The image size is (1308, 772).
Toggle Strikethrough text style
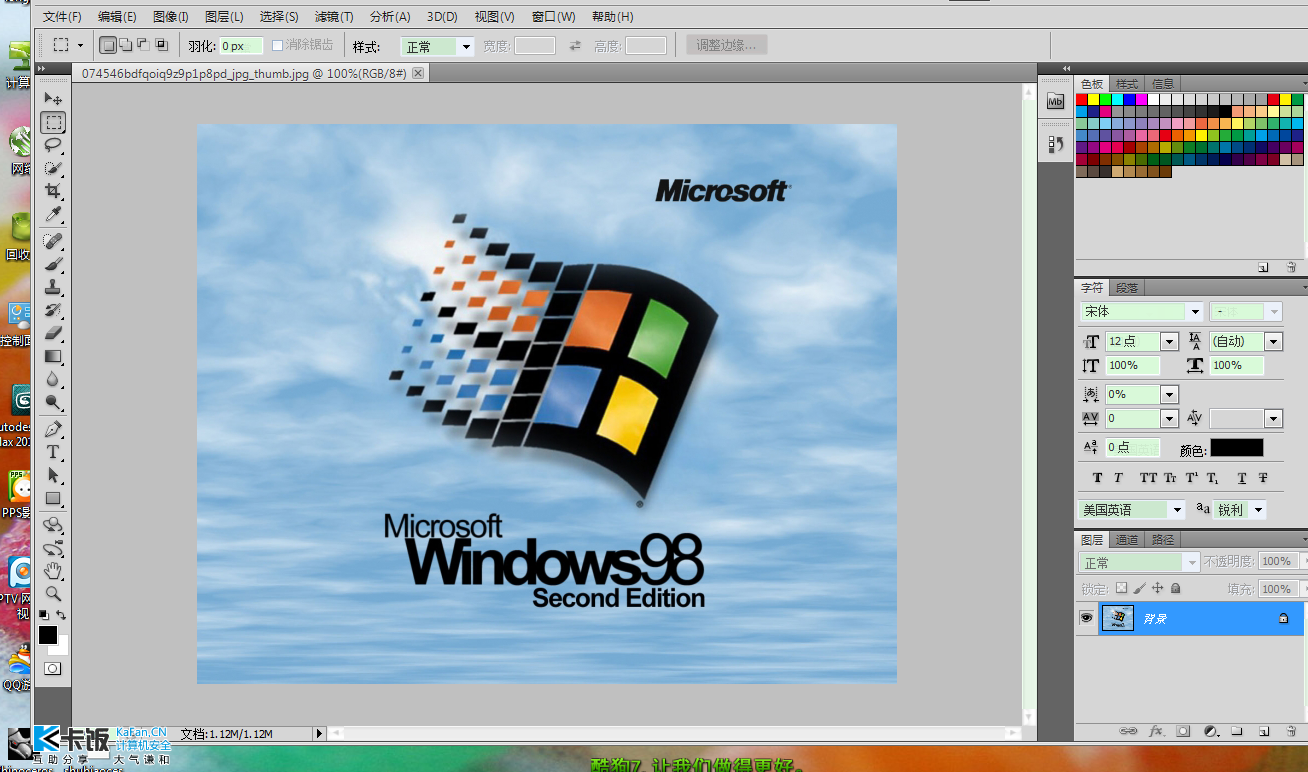pos(1263,478)
